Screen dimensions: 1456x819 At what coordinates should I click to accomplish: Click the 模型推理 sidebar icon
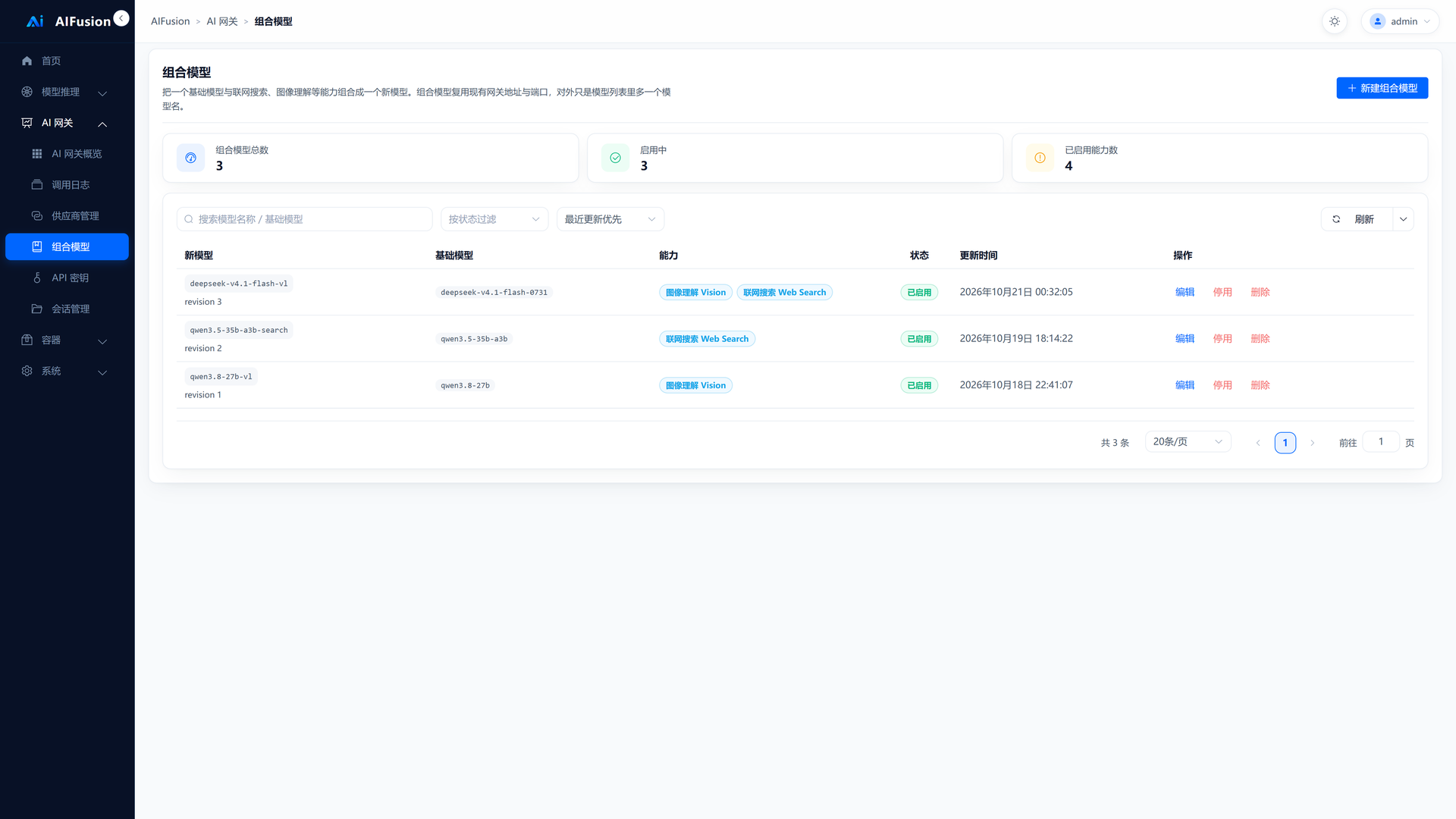click(27, 92)
